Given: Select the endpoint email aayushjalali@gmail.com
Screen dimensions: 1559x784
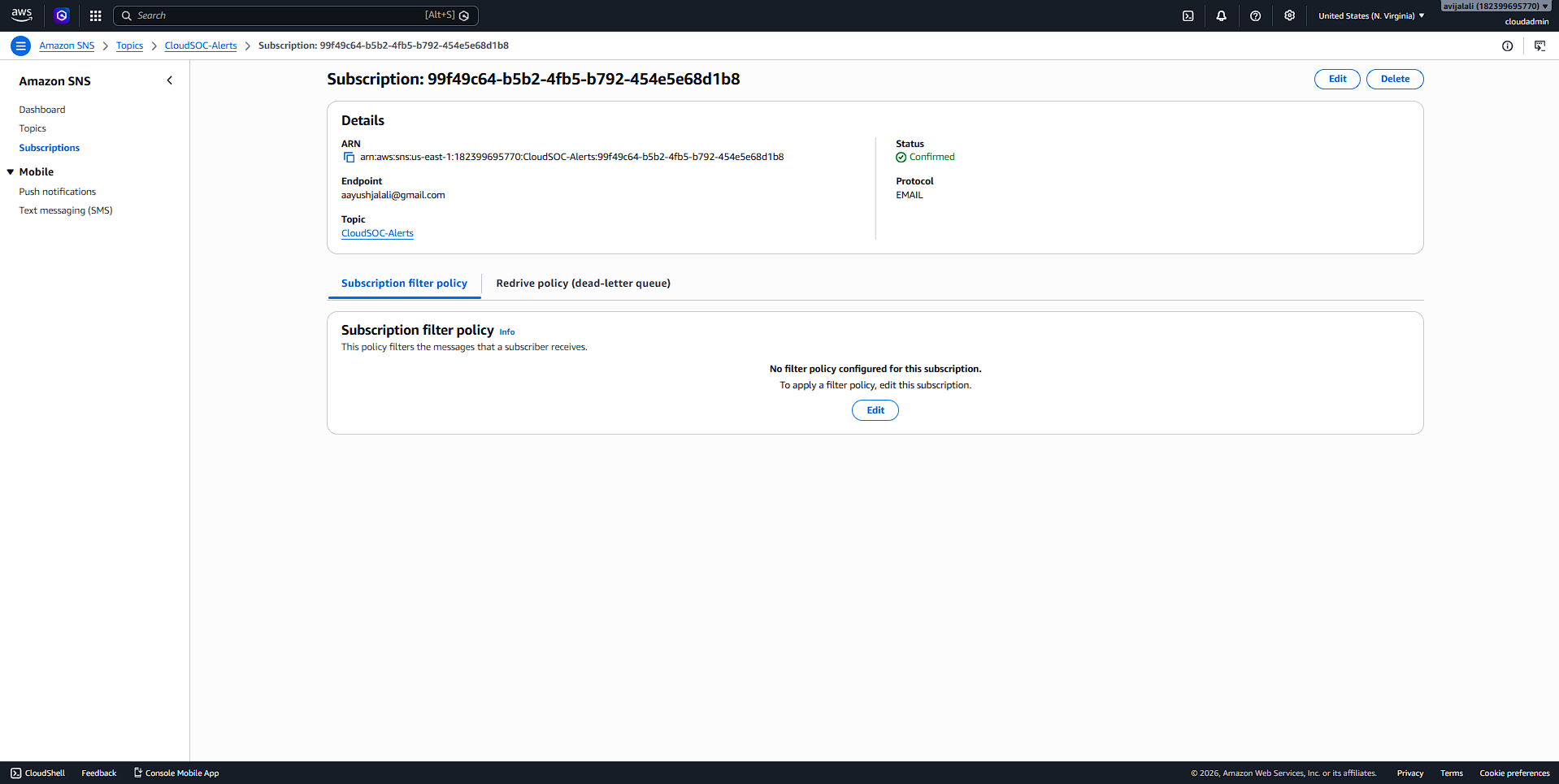Looking at the screenshot, I should tap(393, 195).
